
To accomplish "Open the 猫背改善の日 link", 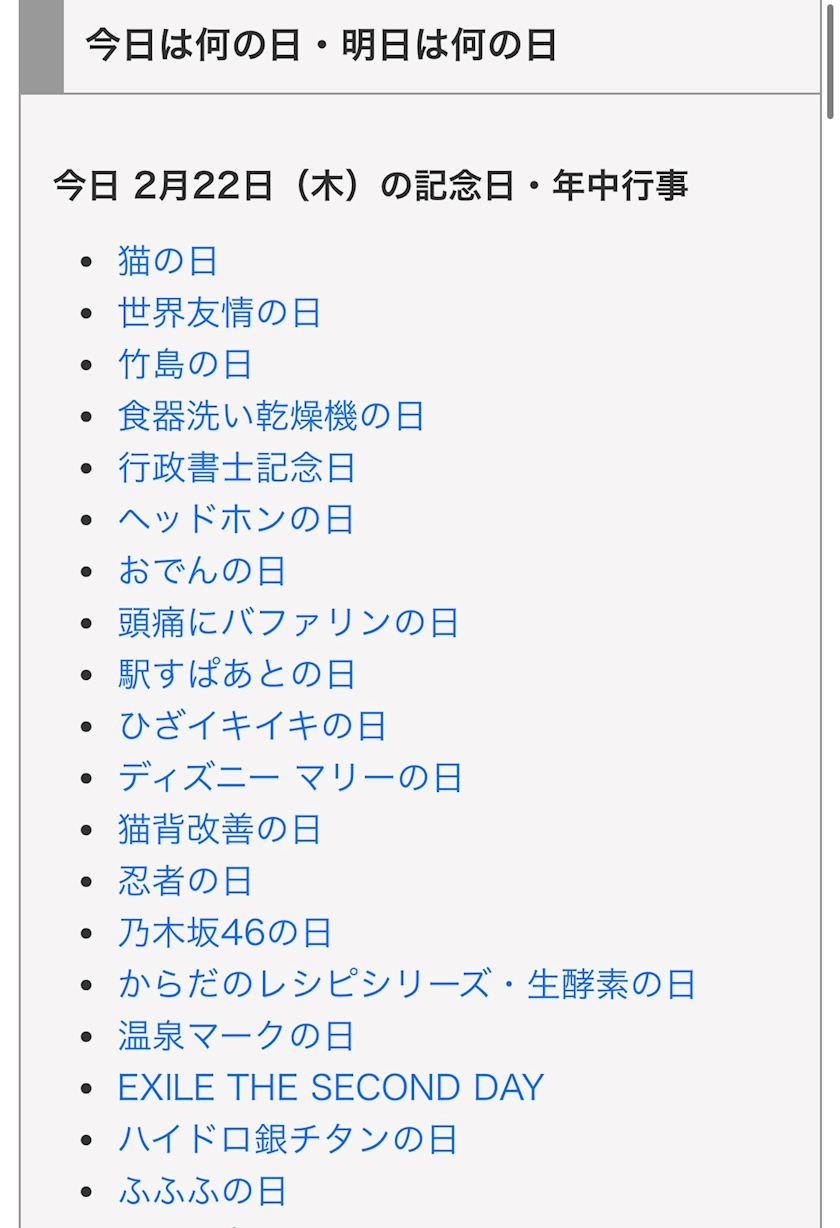I will click(219, 830).
